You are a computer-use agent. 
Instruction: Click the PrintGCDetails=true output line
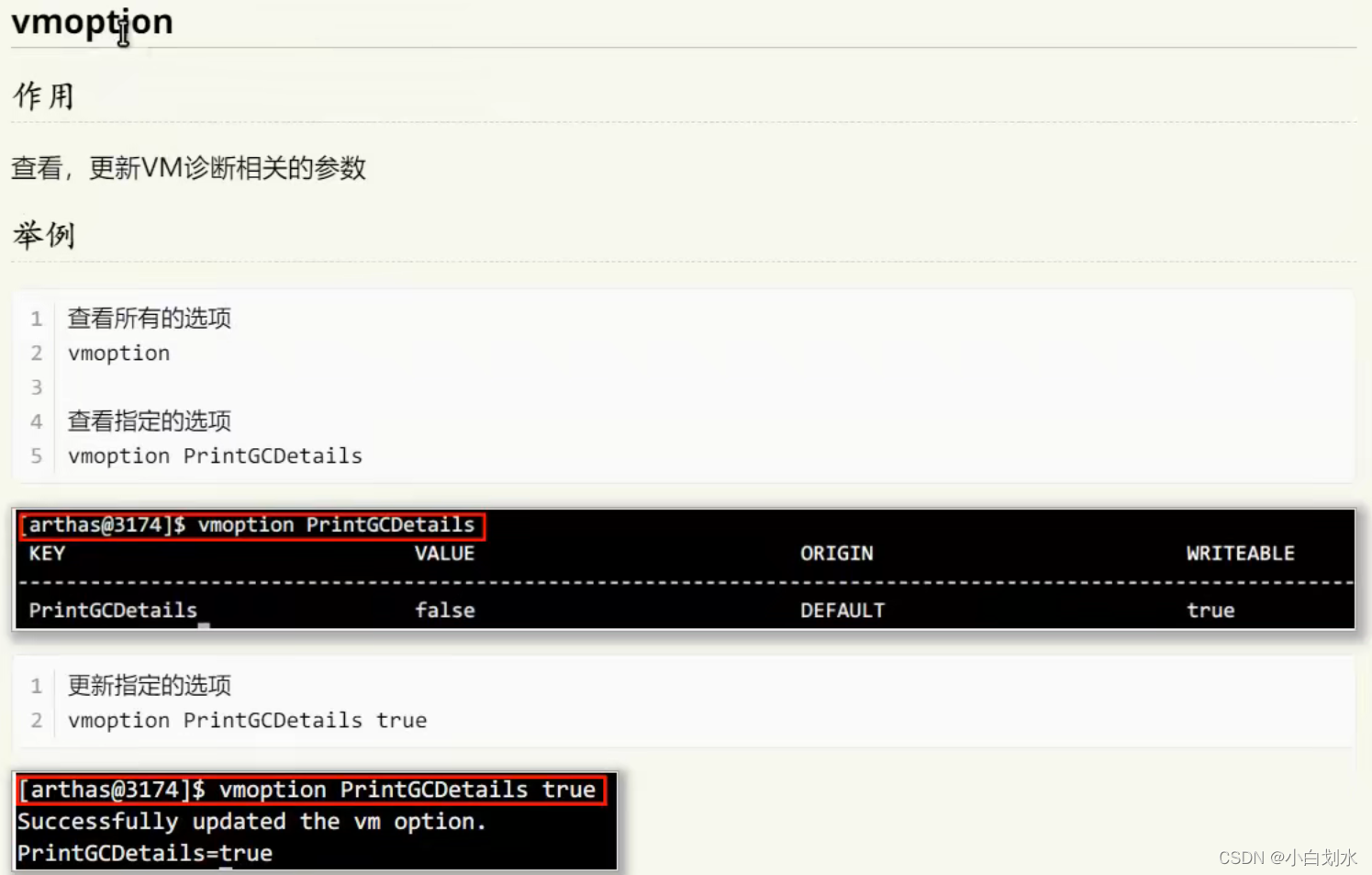click(x=145, y=853)
